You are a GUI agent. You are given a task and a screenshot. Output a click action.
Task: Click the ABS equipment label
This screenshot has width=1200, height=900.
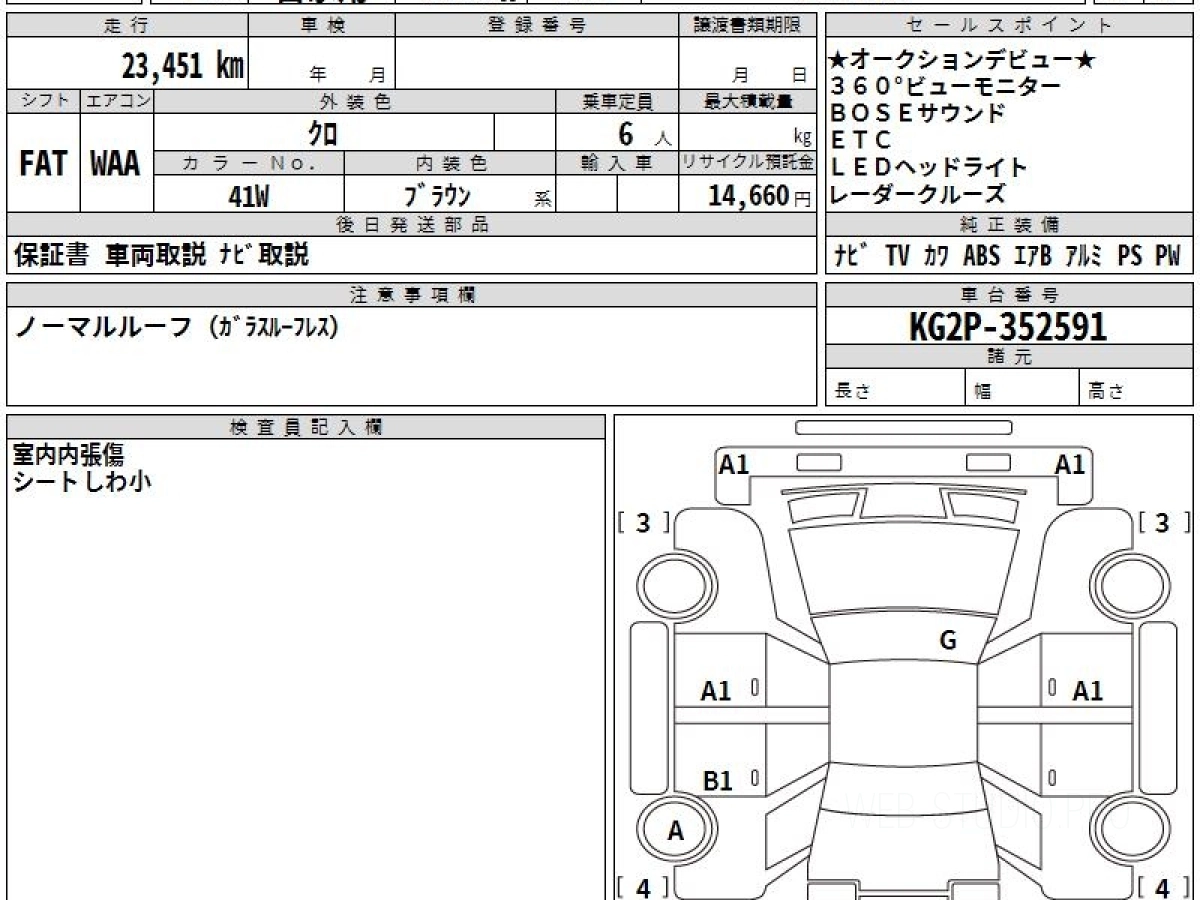[x=981, y=256]
